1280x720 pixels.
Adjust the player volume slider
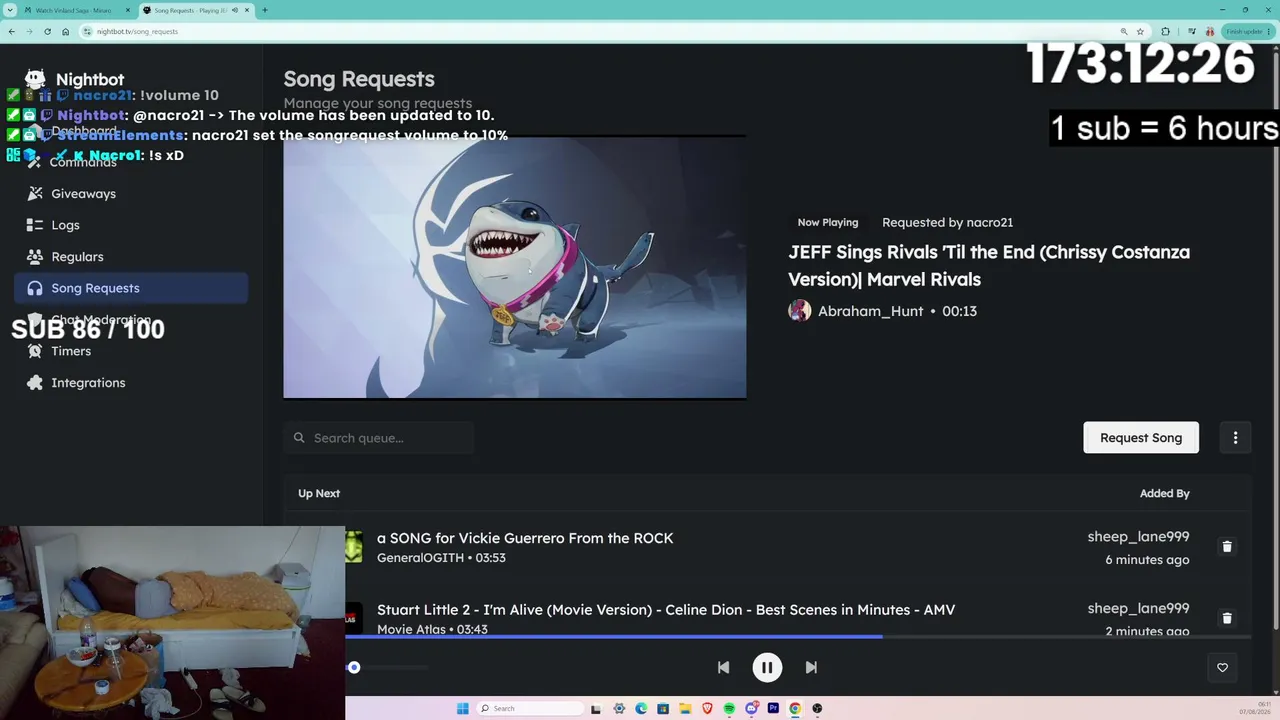click(x=388, y=667)
